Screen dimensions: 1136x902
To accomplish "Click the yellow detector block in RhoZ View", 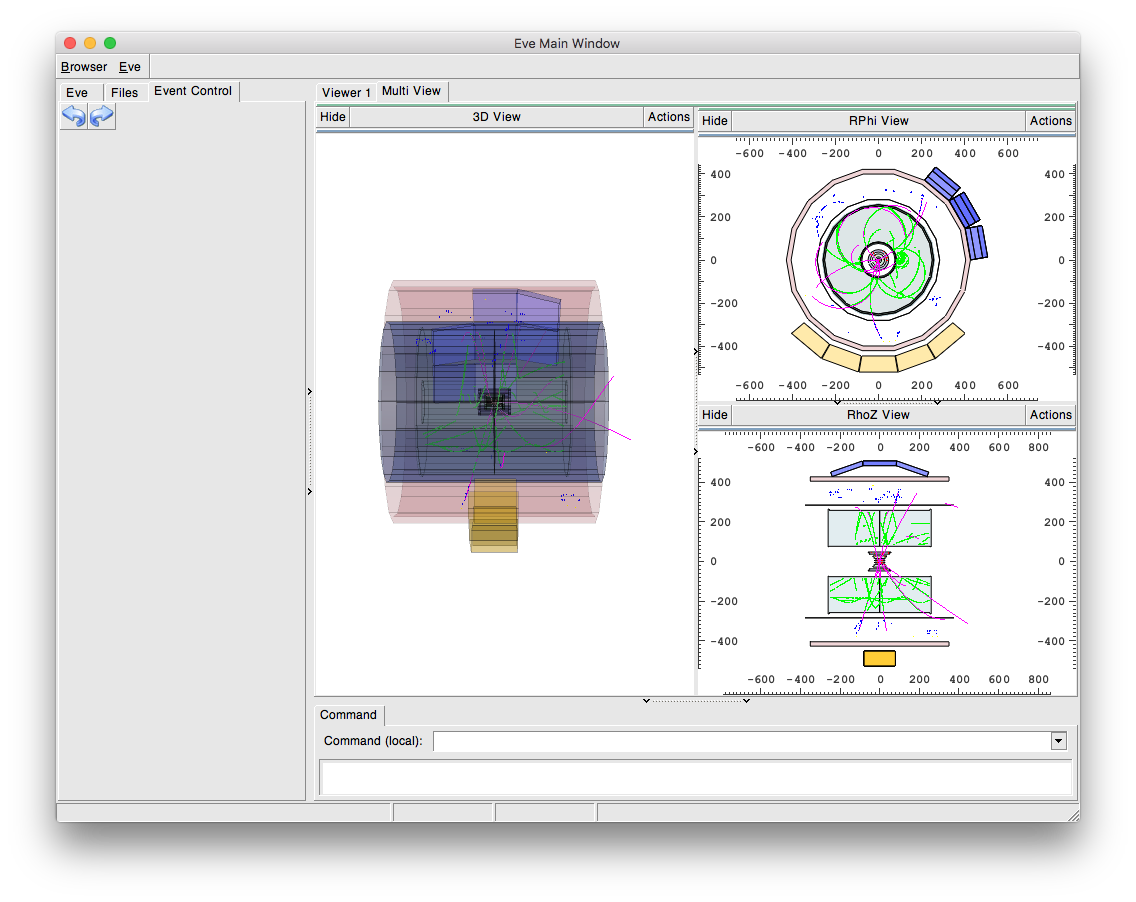I will [879, 658].
